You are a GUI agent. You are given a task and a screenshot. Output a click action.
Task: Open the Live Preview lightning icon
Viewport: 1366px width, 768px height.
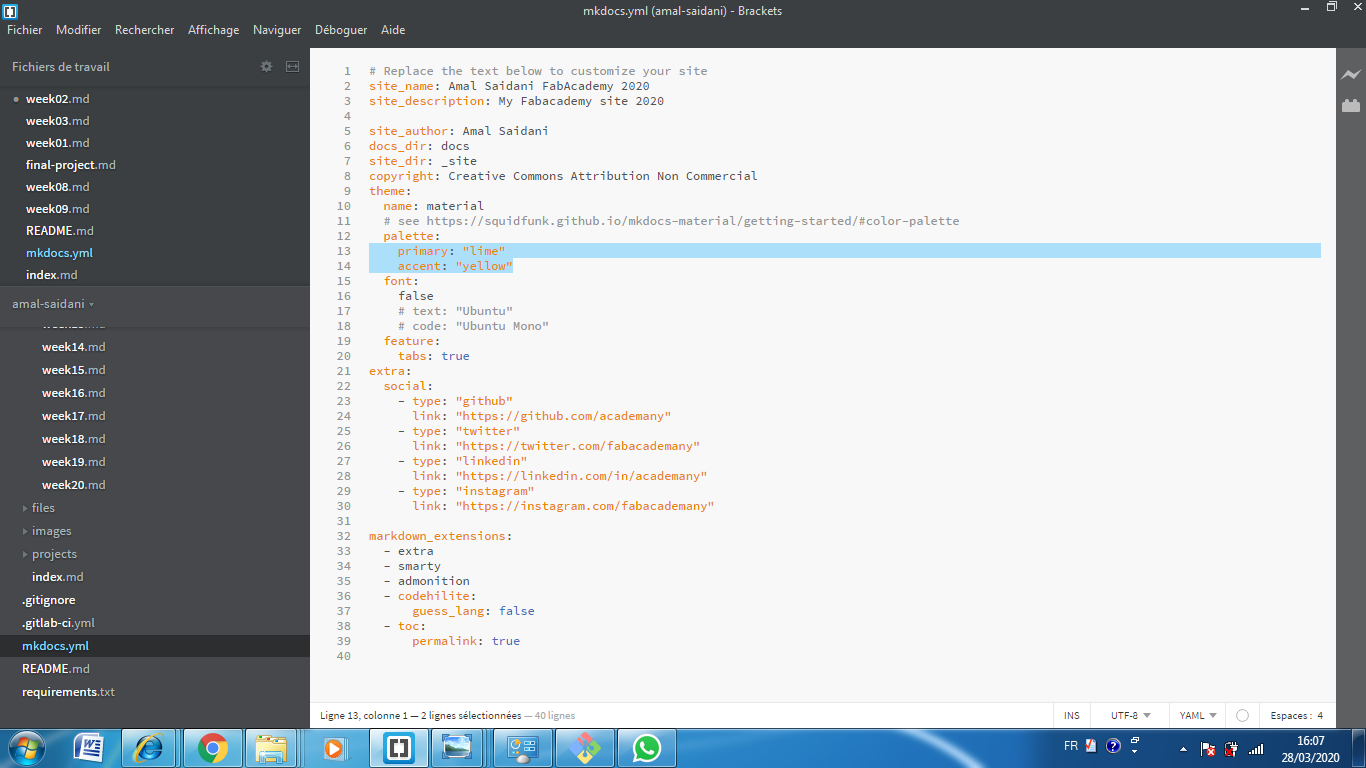[1351, 75]
